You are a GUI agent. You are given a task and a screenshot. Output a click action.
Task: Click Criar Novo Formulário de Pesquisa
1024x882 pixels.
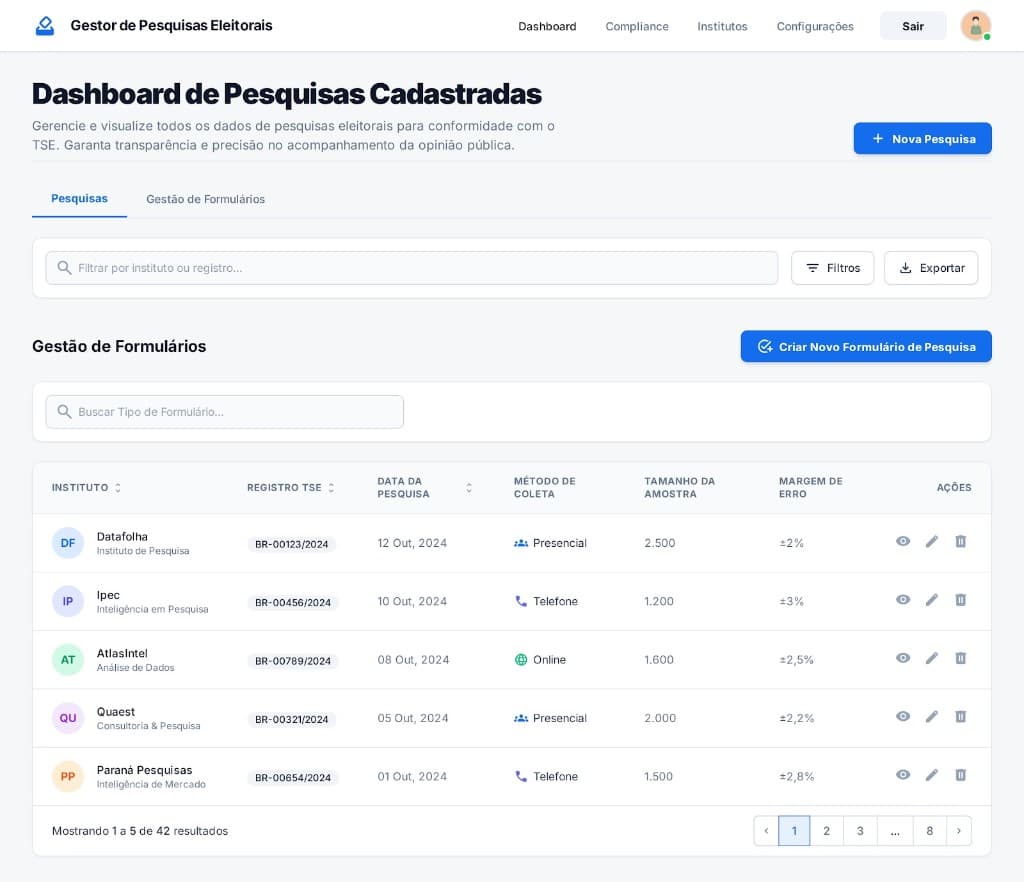tap(866, 346)
